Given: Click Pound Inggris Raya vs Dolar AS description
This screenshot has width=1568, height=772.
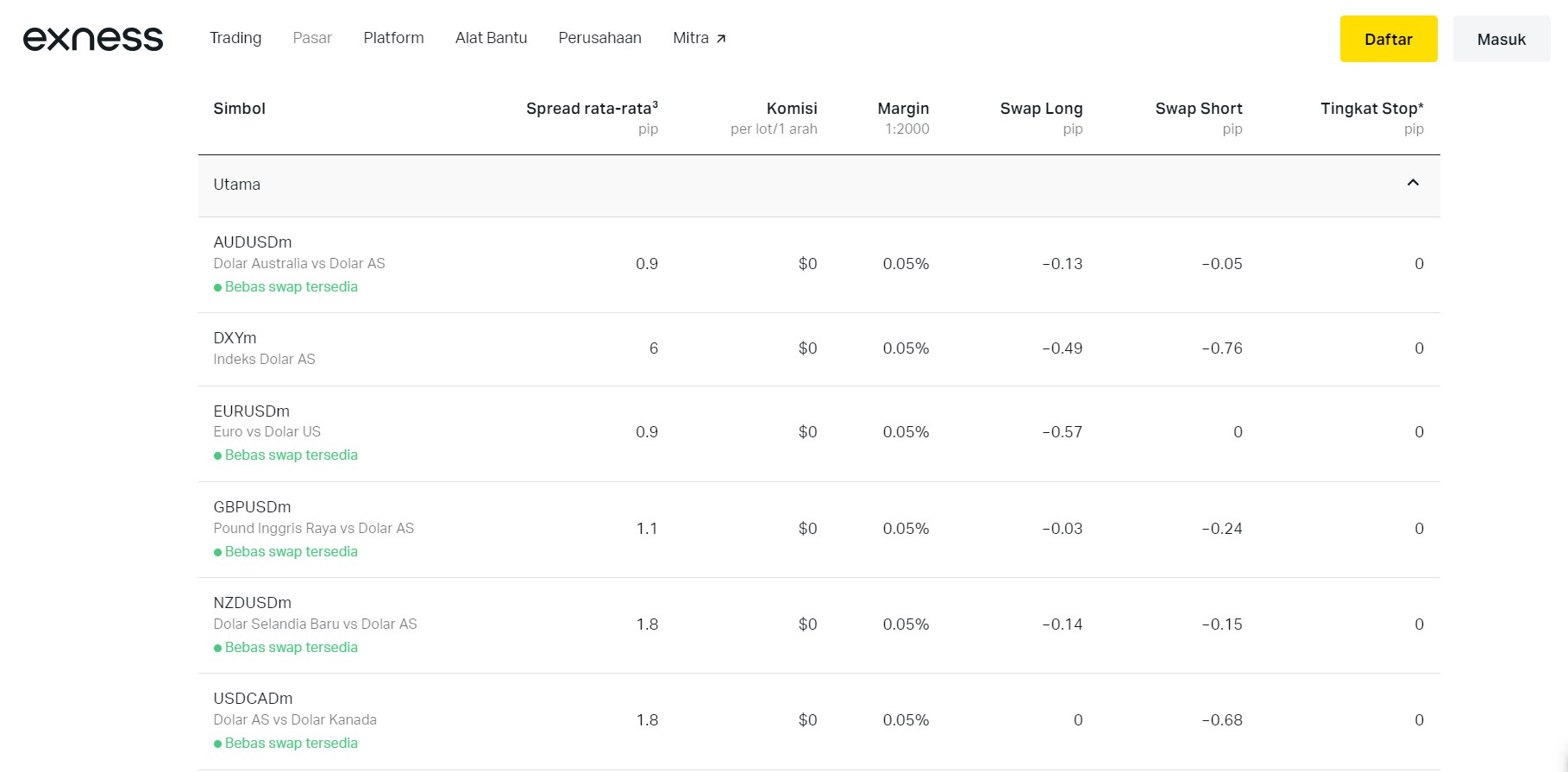Looking at the screenshot, I should (313, 529).
